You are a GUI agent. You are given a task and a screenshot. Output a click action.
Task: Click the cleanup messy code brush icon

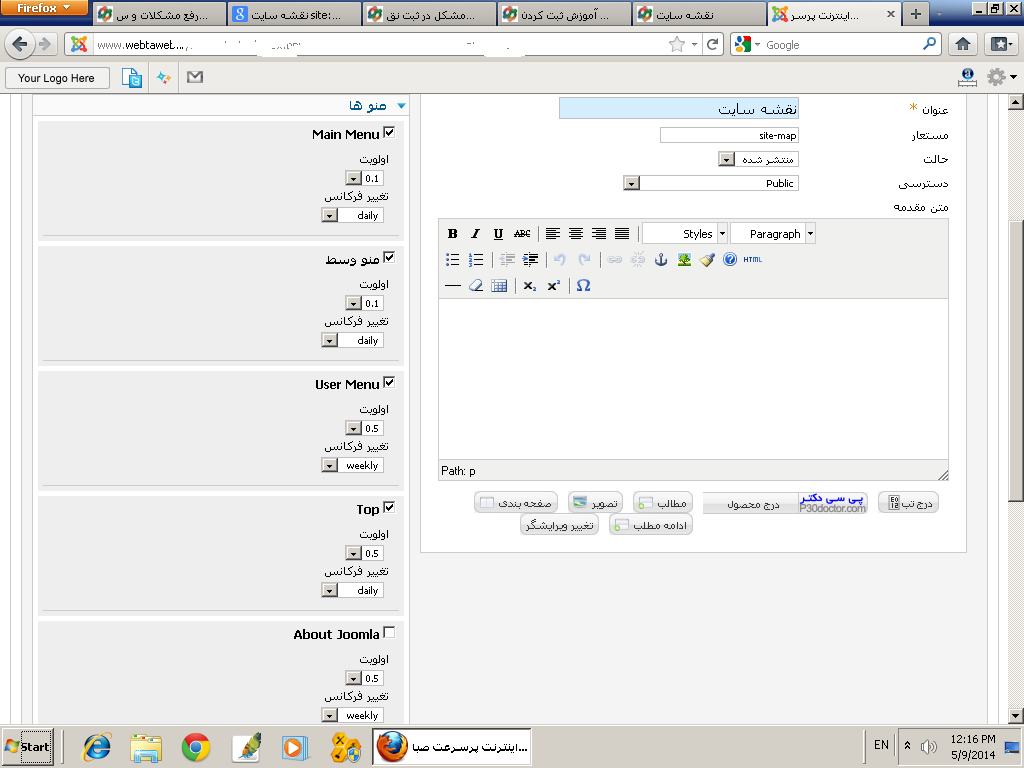coord(707,260)
